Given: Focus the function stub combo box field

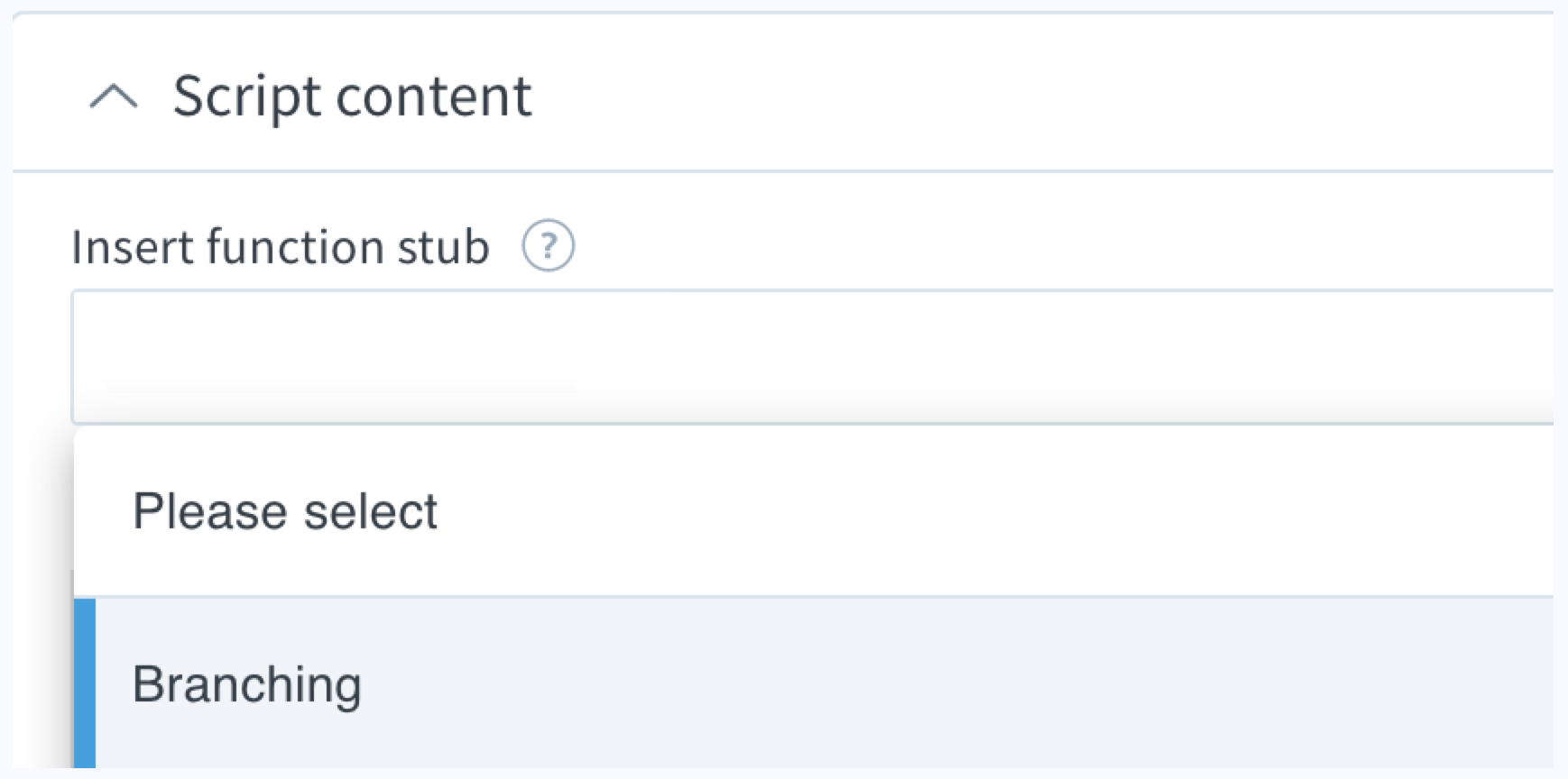Looking at the screenshot, I should tap(812, 357).
